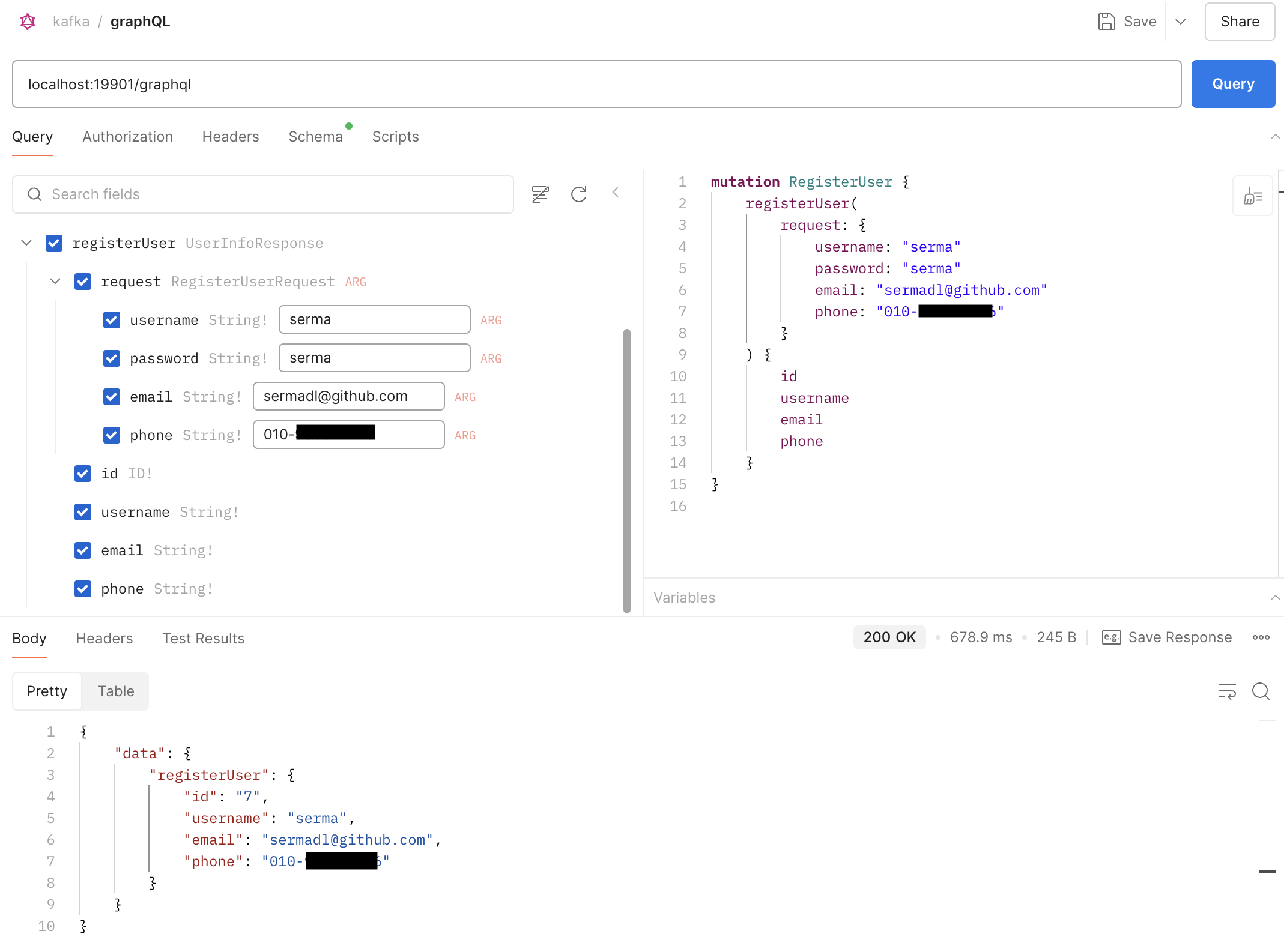Open the response more options ellipsis
The height and width of the screenshot is (952, 1284).
pyautogui.click(x=1261, y=637)
